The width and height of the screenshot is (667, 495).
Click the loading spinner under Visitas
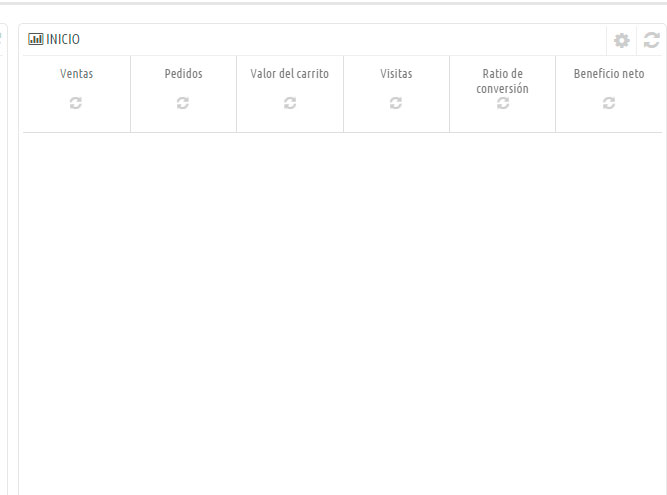point(396,103)
